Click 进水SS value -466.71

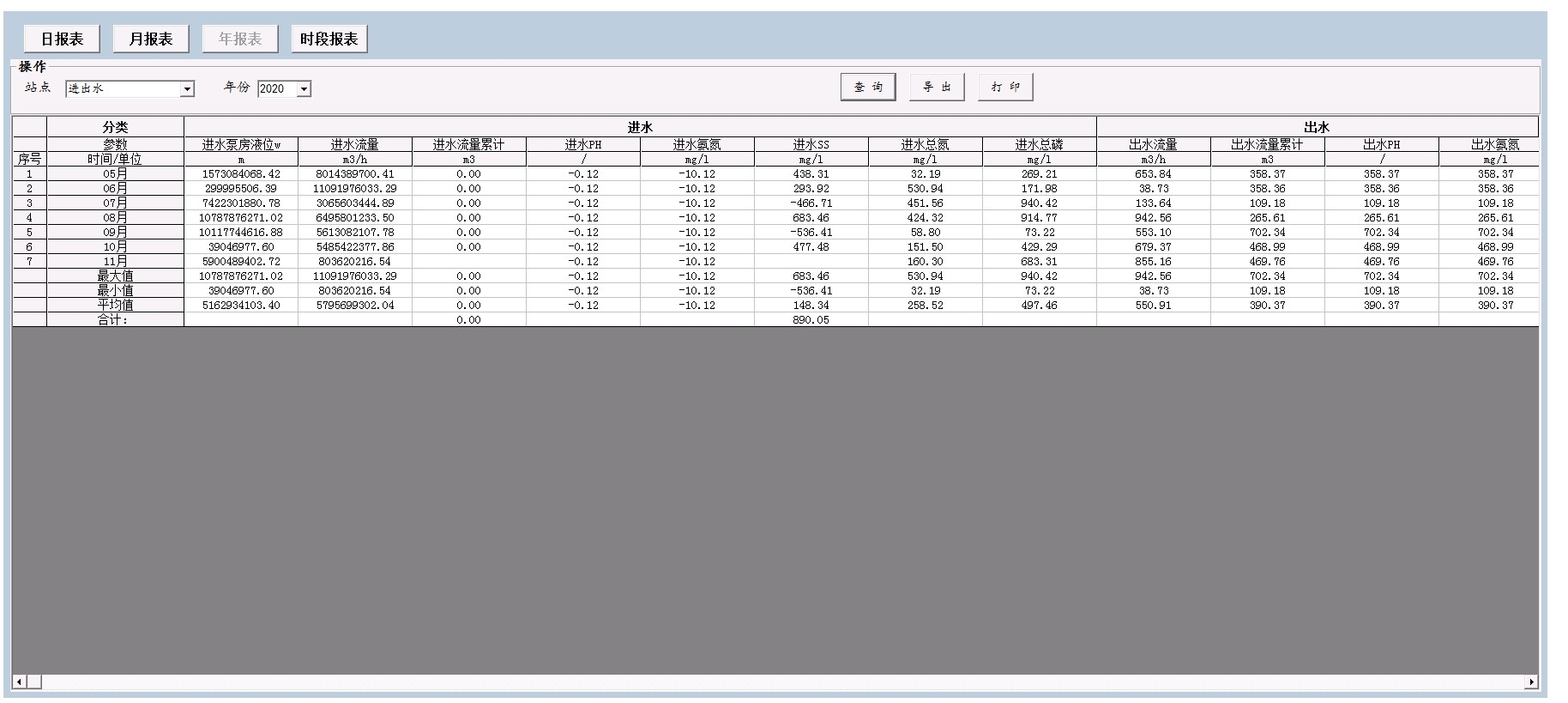pos(811,203)
